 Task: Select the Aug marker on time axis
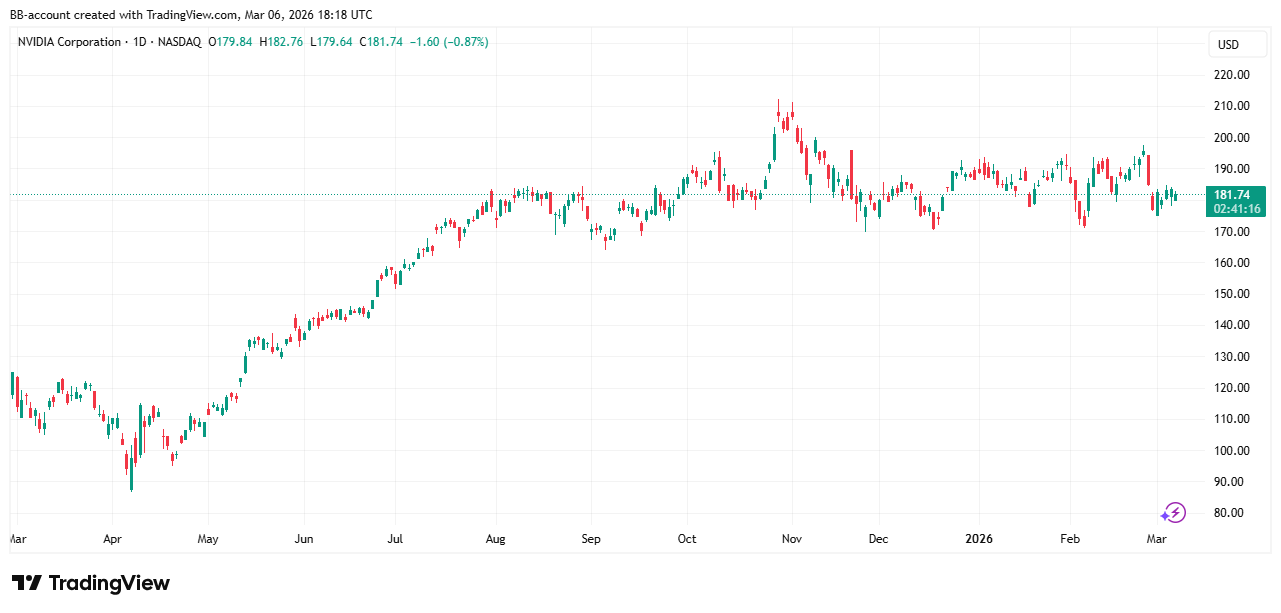(495, 539)
